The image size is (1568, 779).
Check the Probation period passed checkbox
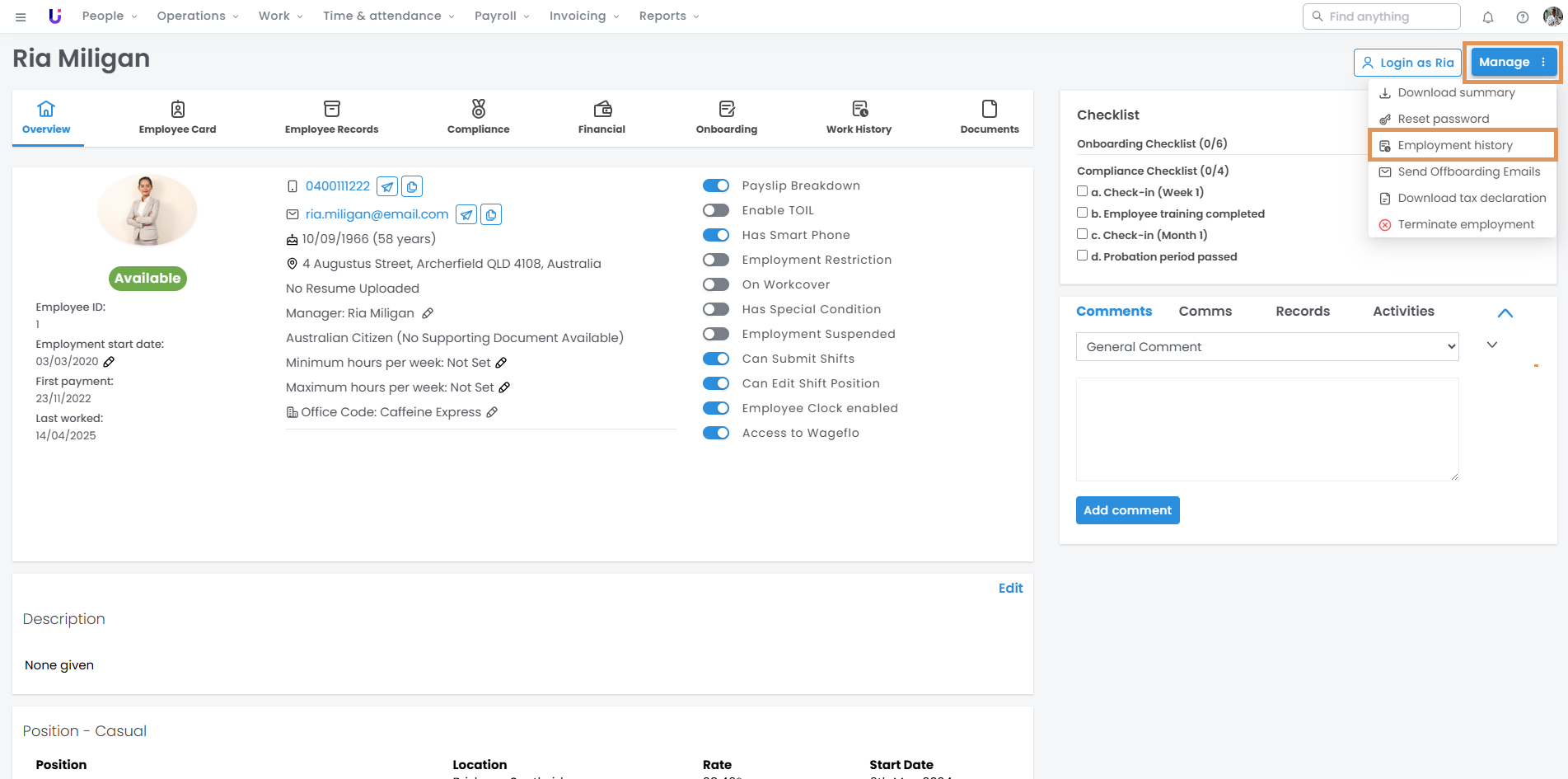click(x=1082, y=256)
